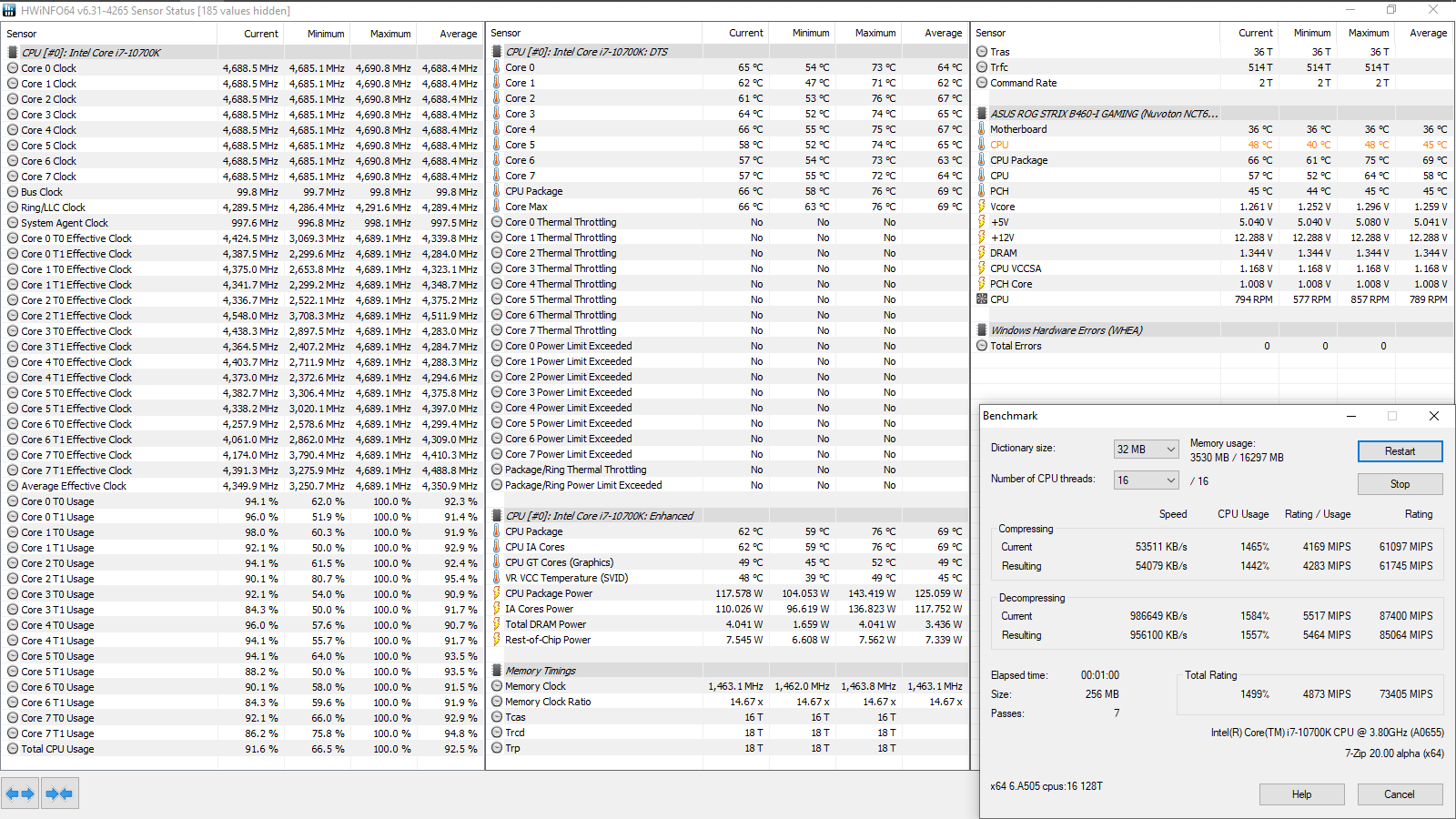Click the Windows Hardware Errors group icon
This screenshot has height=819, width=1456.
pyautogui.click(x=982, y=330)
